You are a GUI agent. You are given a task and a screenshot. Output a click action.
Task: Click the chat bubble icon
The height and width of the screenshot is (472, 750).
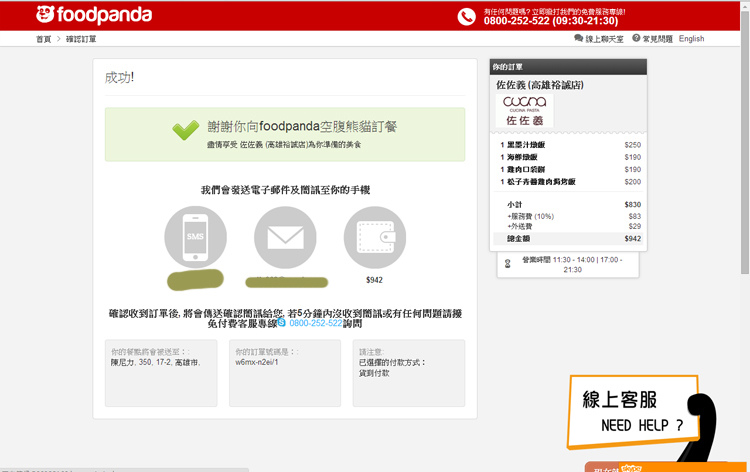pos(578,38)
